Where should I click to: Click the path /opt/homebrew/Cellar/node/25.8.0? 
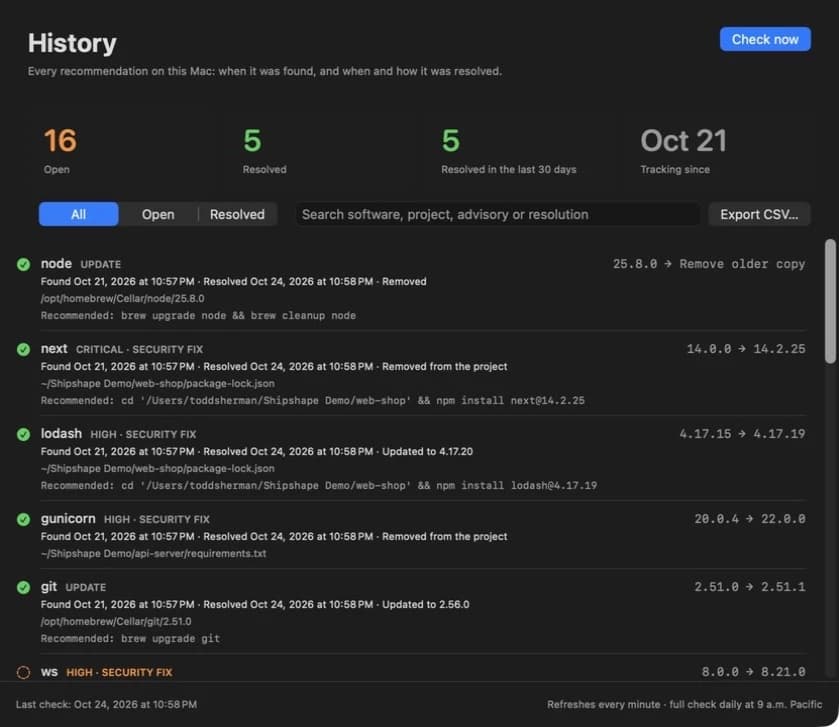pos(123,299)
